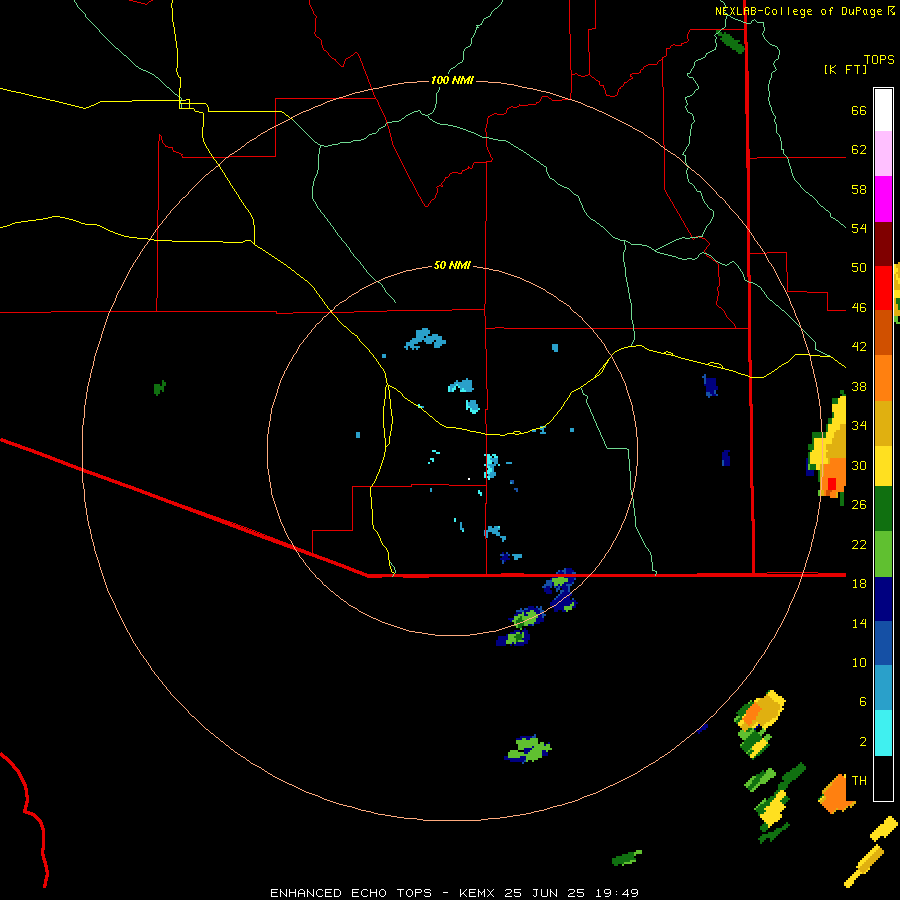Image resolution: width=900 pixels, height=900 pixels.
Task: Click the "ENHANCED ECHO TOPS" caption text
Action: (x=351, y=893)
